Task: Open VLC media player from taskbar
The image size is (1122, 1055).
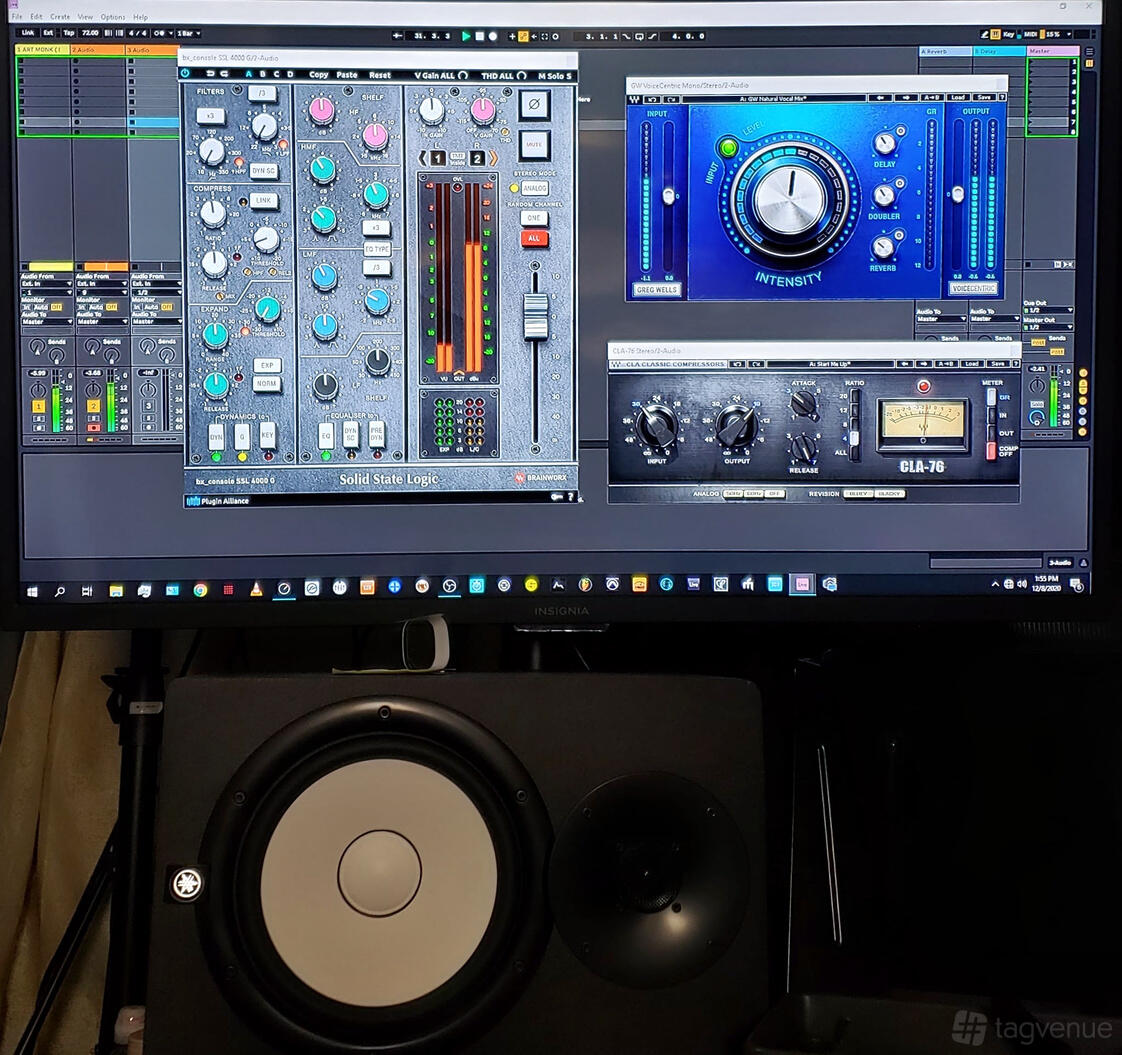Action: pos(256,589)
